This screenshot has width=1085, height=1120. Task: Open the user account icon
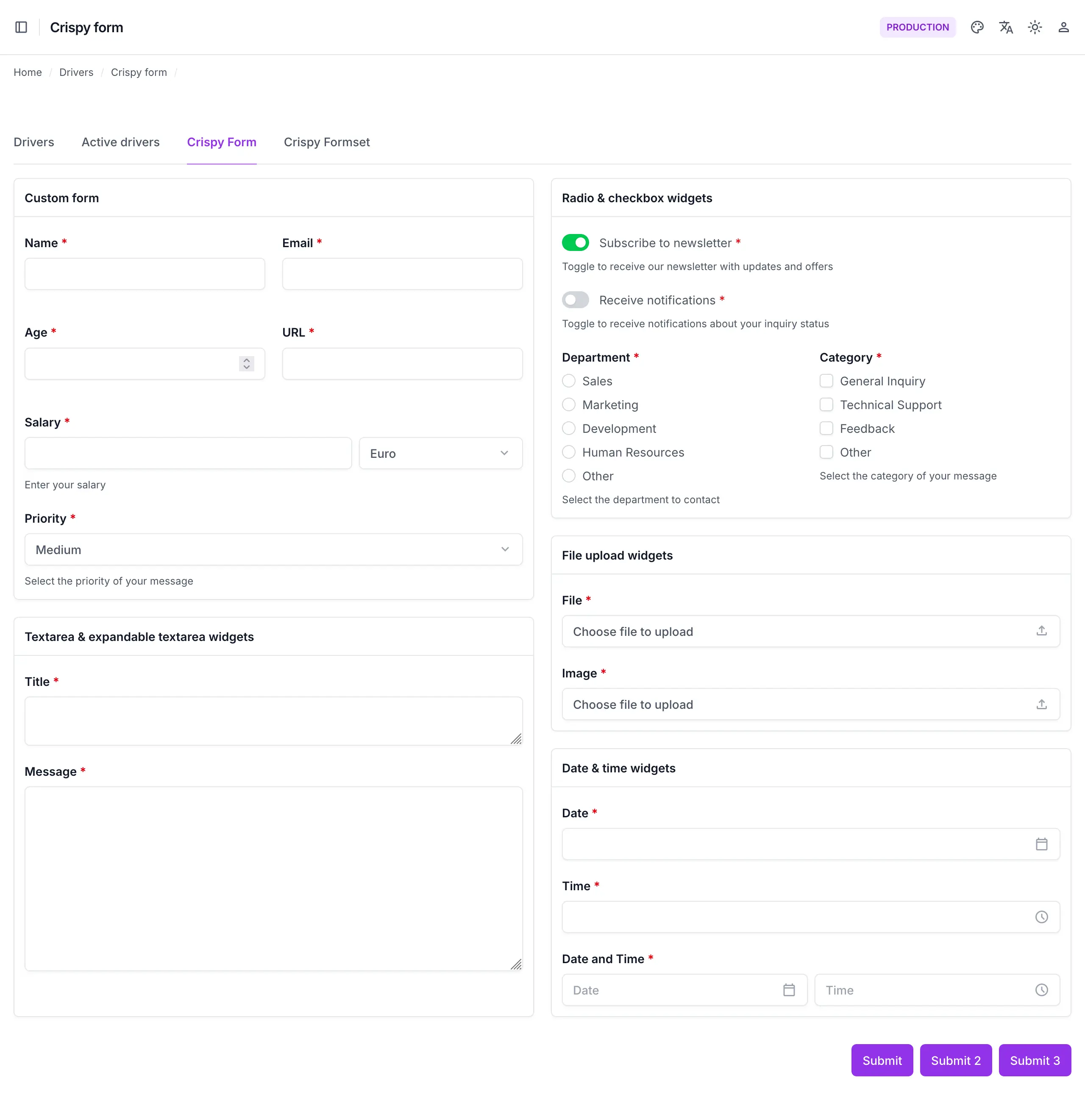[1063, 28]
